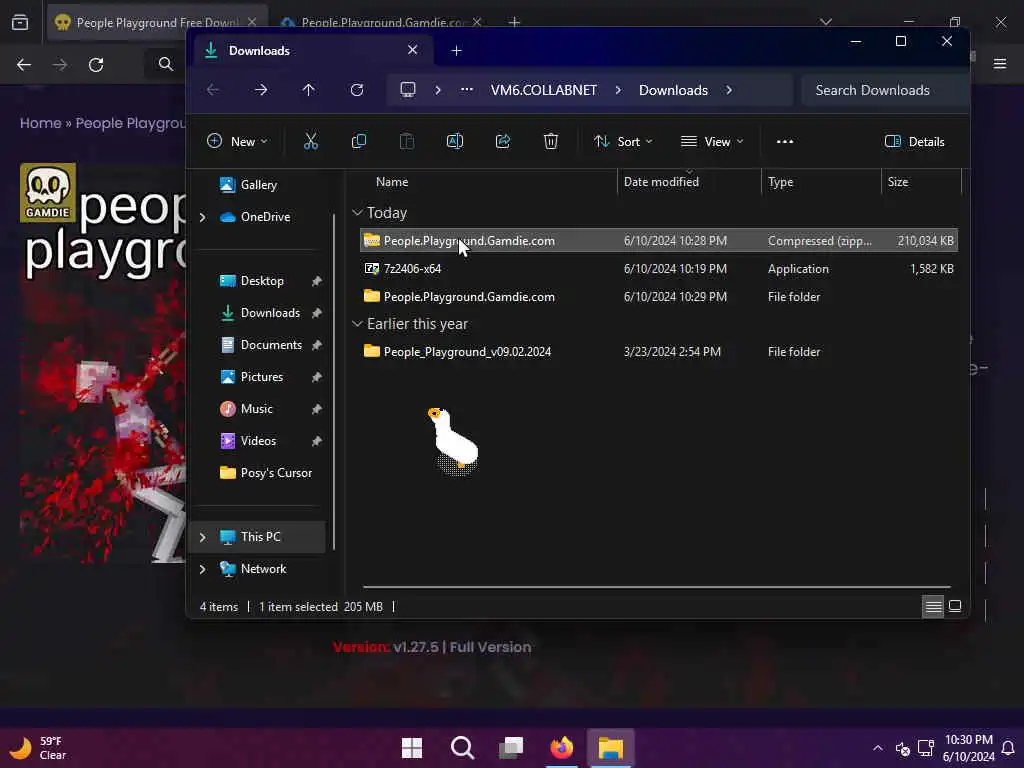
Task: Open the New dropdown menu
Action: pos(237,141)
